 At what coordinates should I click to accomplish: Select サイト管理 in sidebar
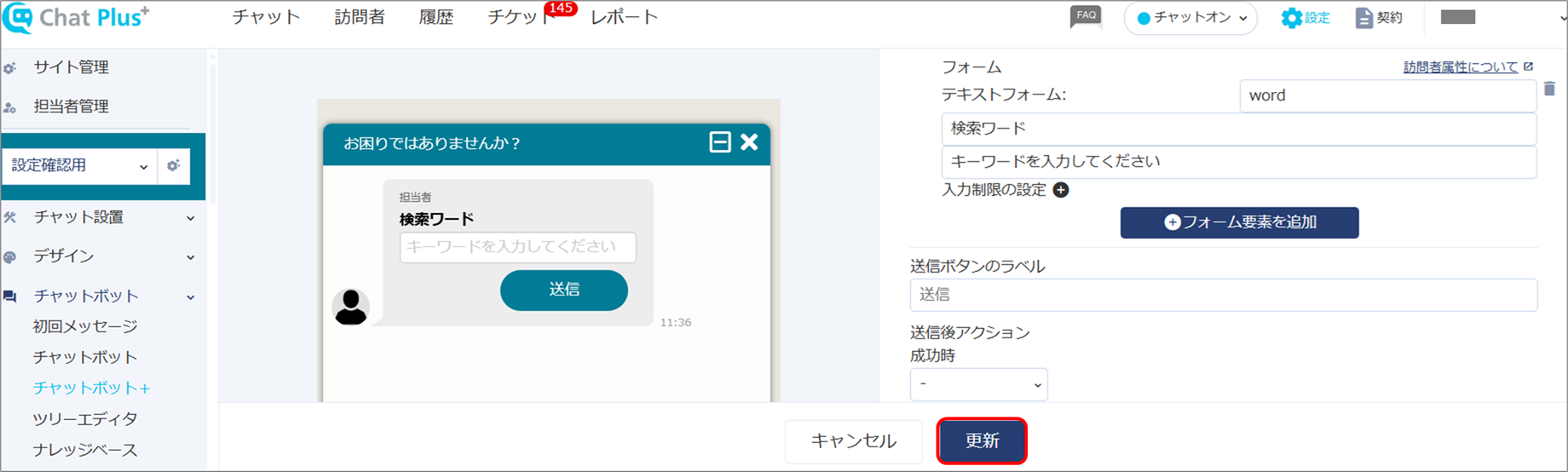tap(72, 67)
